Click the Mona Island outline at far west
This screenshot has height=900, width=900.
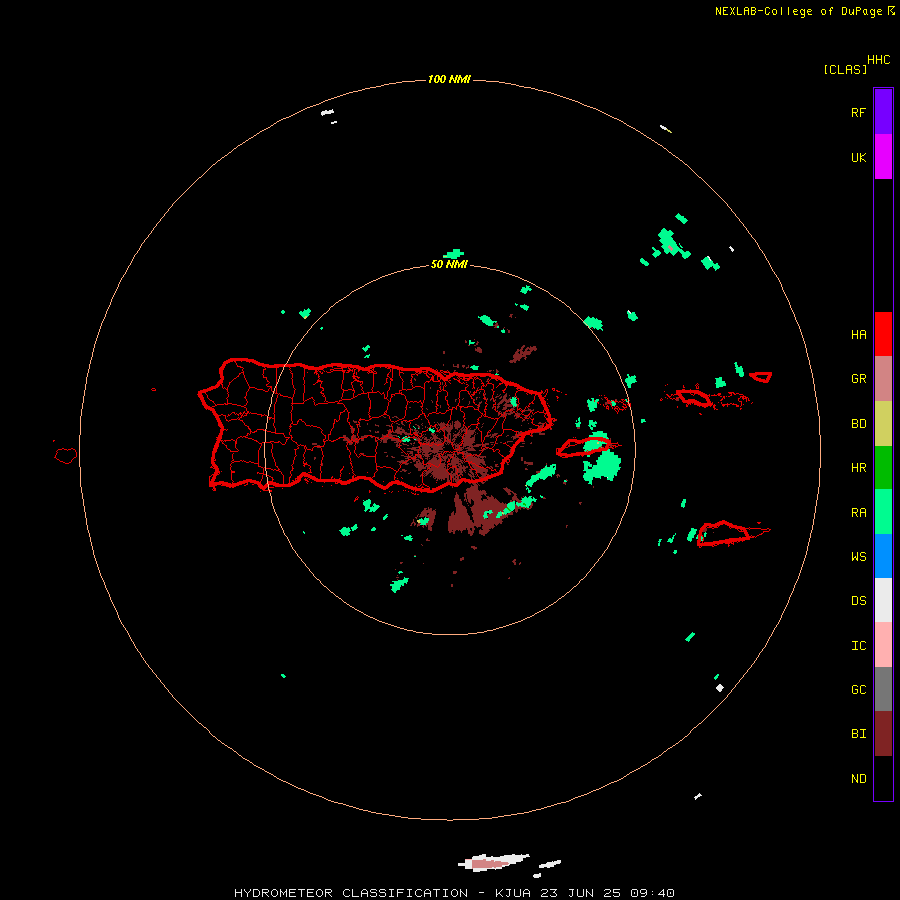pyautogui.click(x=66, y=455)
